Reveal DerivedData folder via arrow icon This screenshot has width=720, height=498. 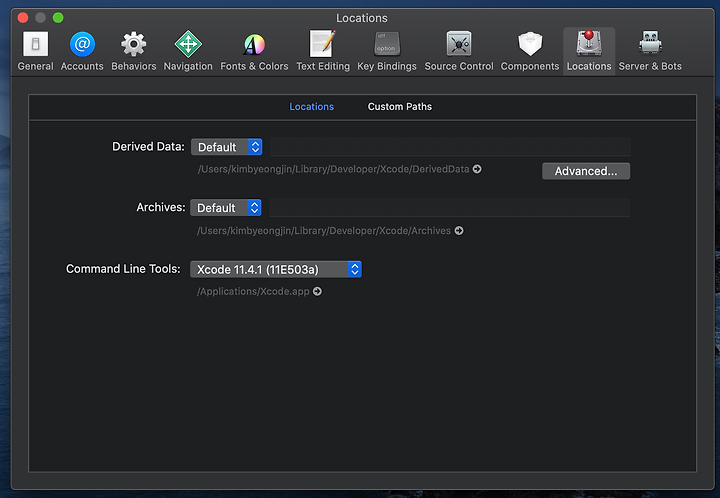(x=477, y=169)
